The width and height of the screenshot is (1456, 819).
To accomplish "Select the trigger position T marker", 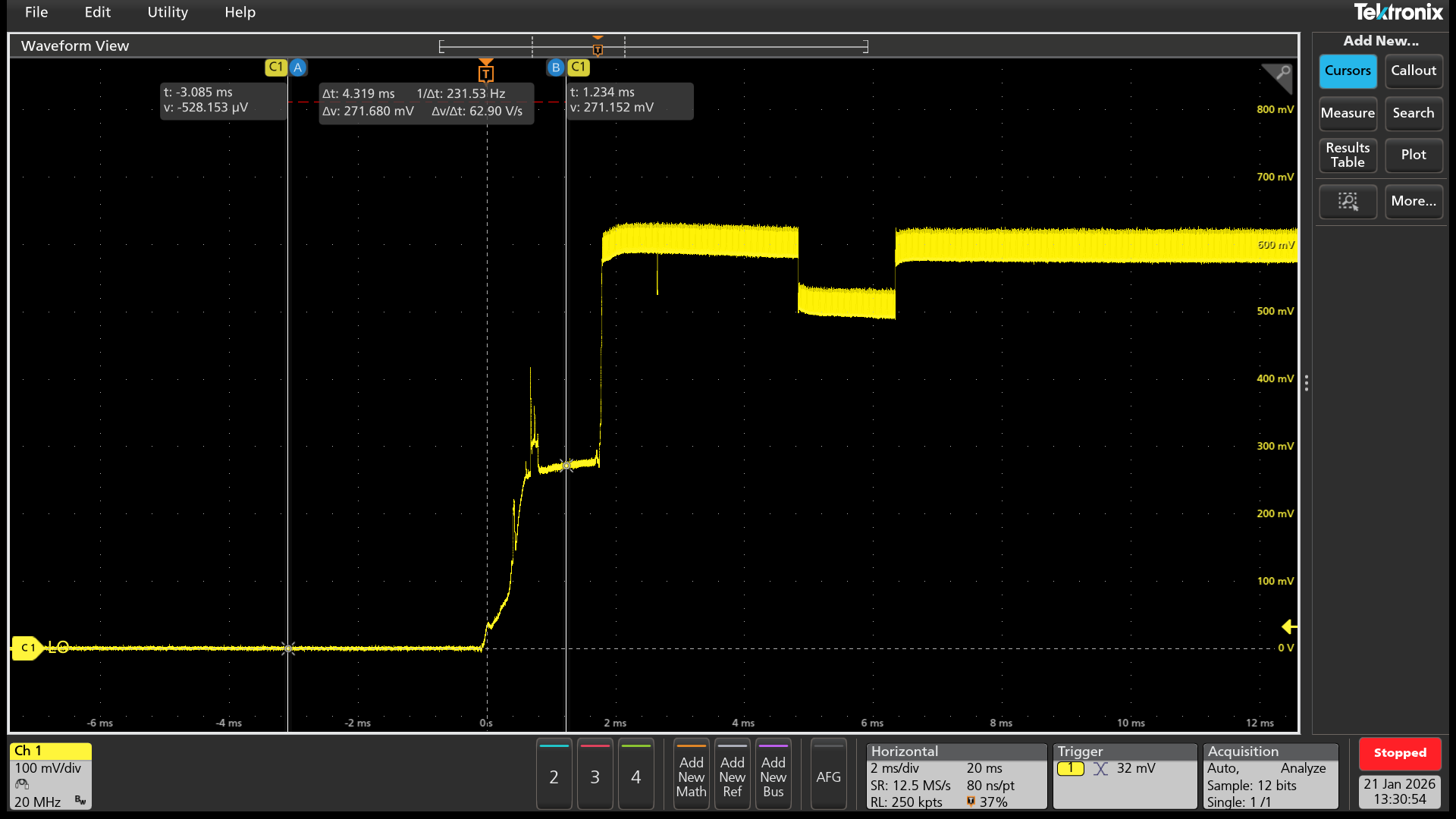I will [x=486, y=72].
